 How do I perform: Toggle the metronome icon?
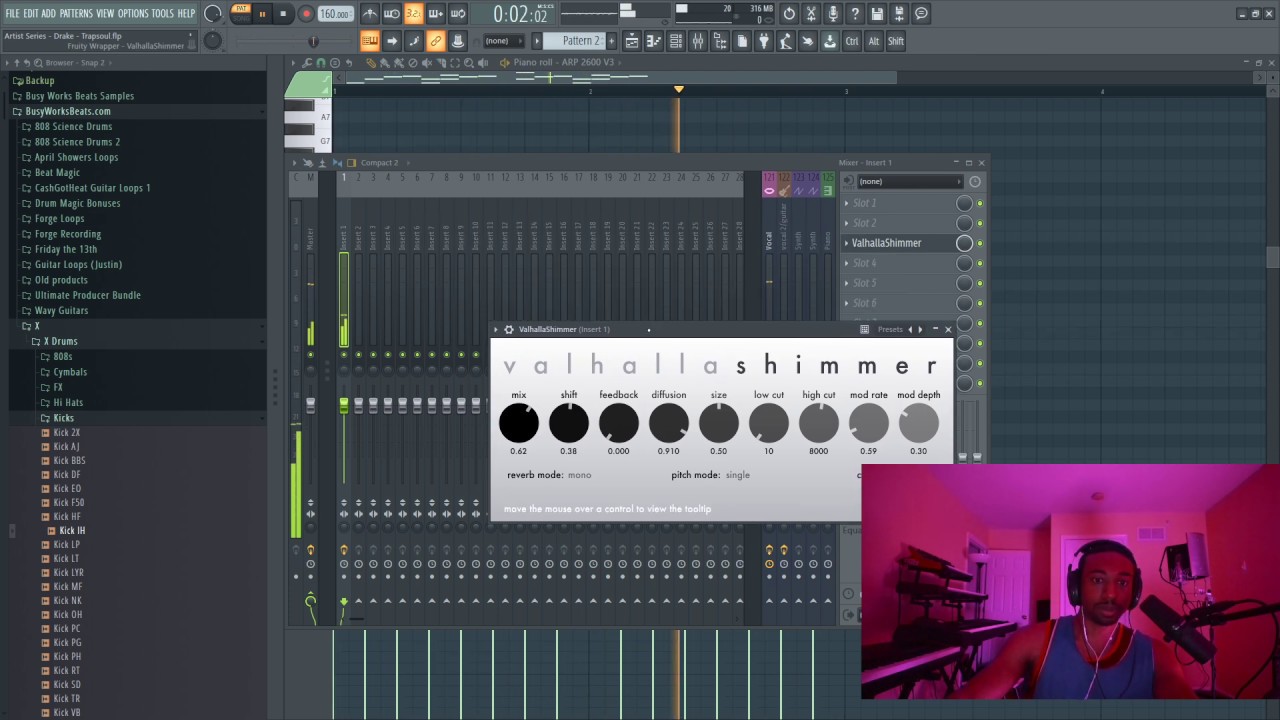pos(370,14)
